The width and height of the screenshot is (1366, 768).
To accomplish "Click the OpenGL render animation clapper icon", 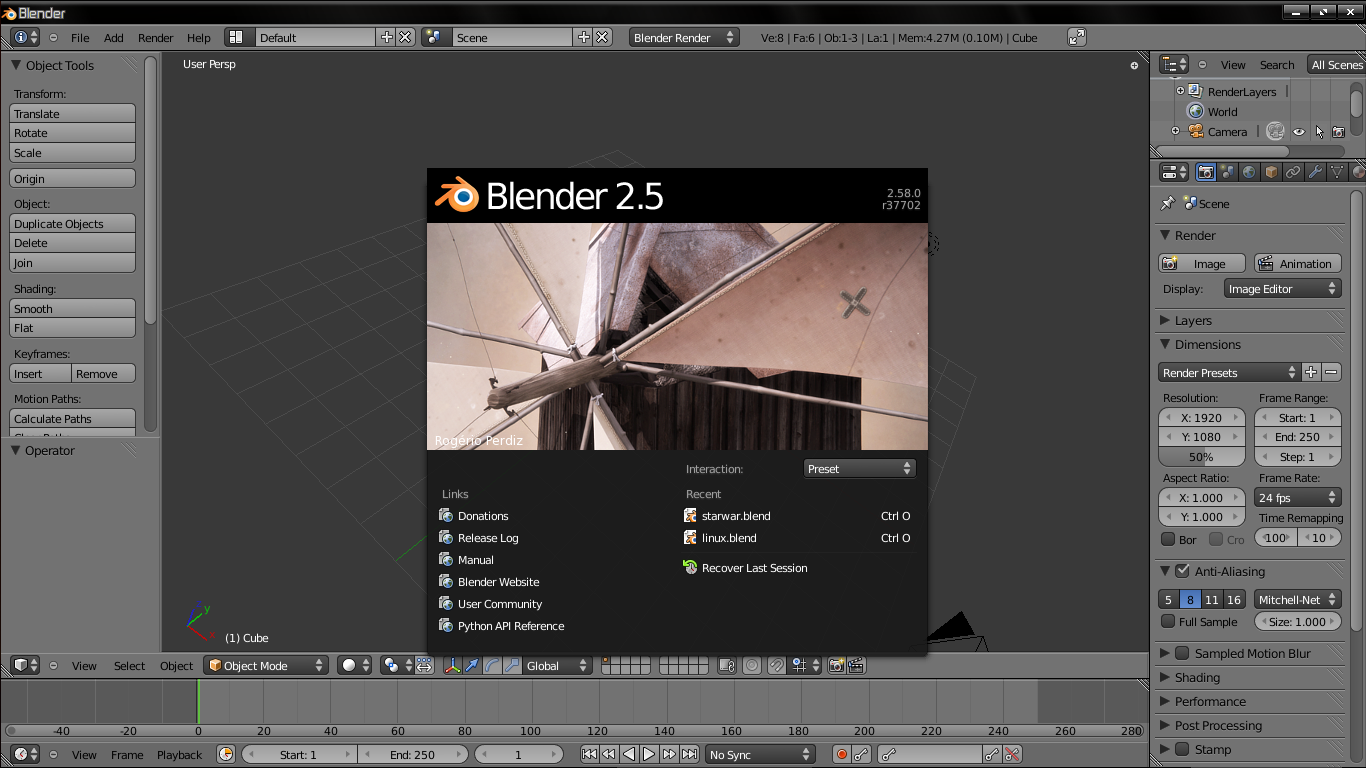I will click(x=857, y=665).
